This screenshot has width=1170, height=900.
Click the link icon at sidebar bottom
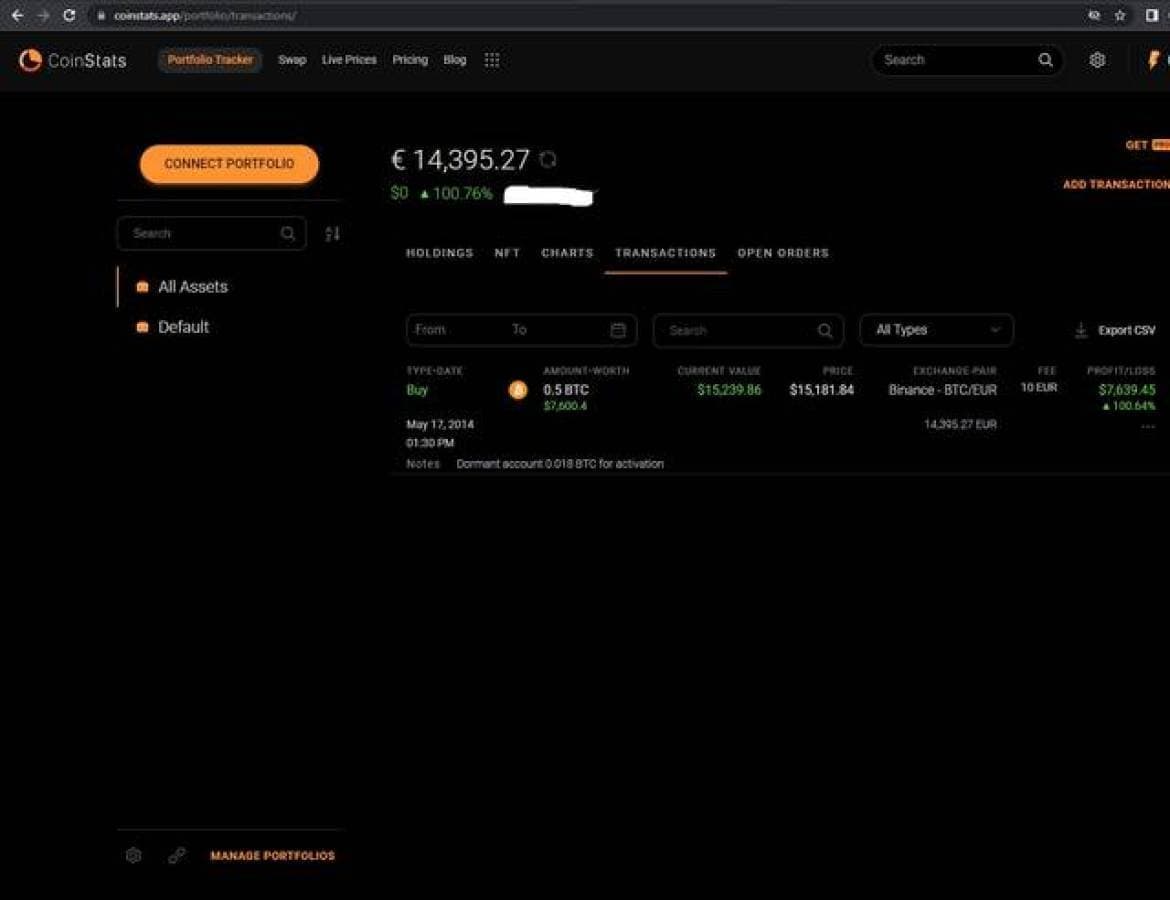tap(177, 856)
